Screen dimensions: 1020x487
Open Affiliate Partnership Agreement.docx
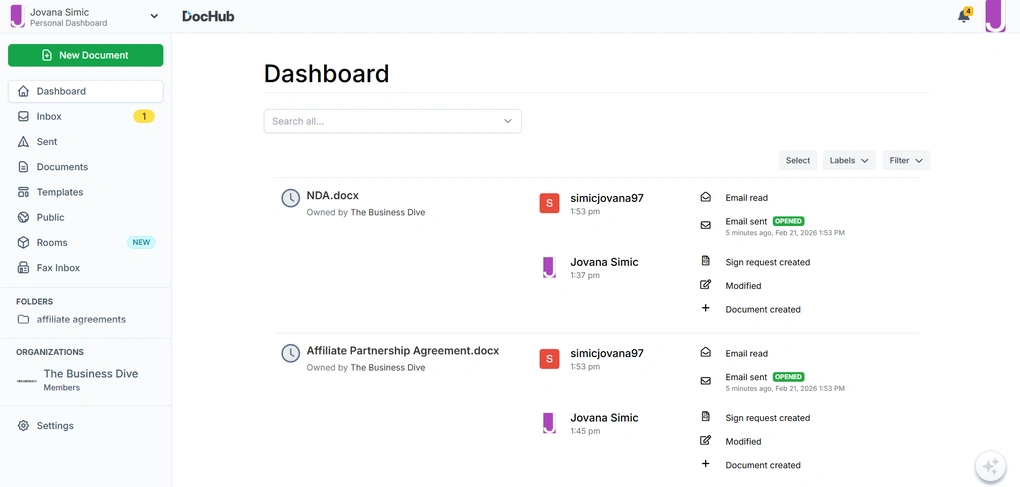coord(403,351)
